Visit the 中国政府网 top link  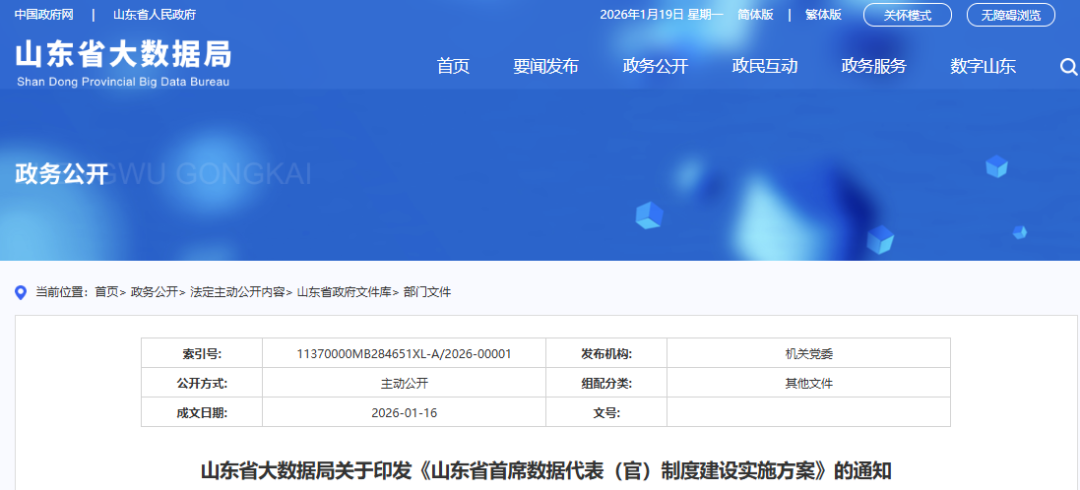[x=44, y=15]
